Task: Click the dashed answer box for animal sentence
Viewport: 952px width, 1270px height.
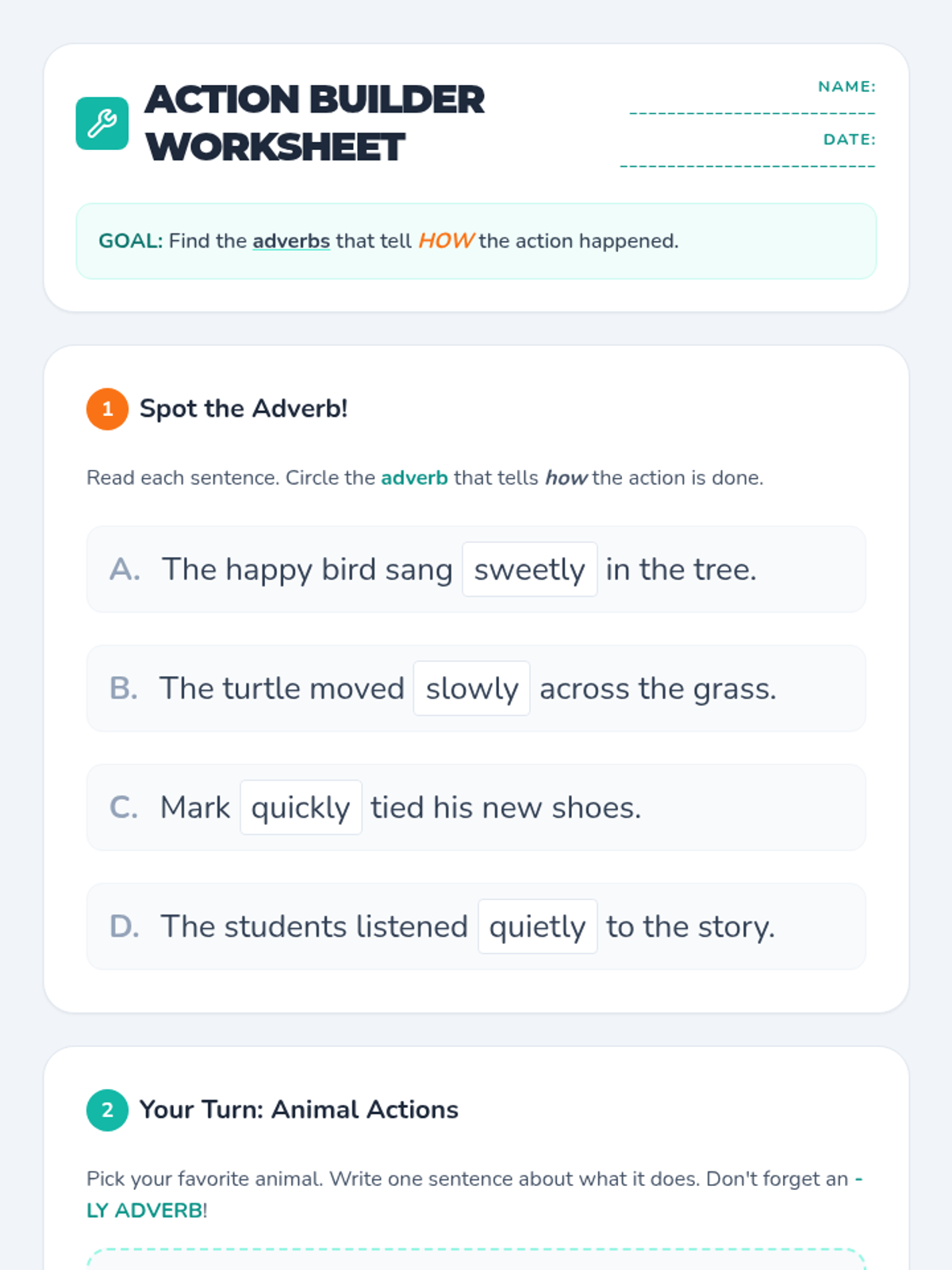Action: (x=476, y=1260)
